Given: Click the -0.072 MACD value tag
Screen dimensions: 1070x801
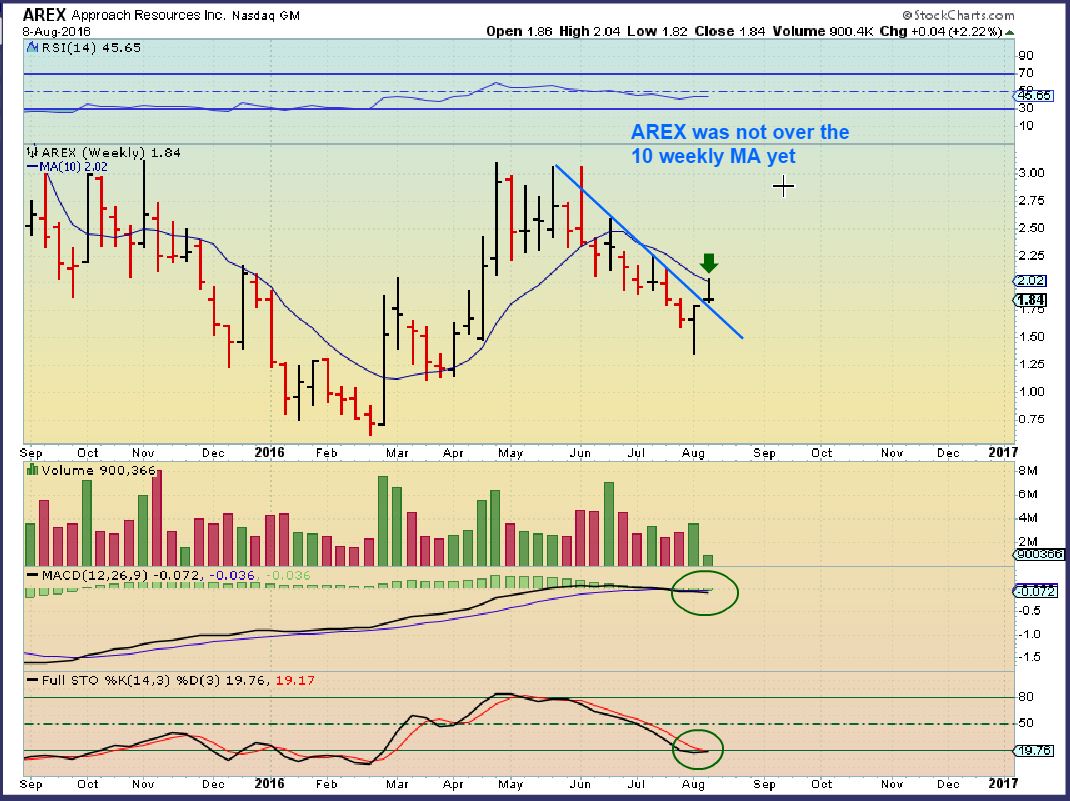Looking at the screenshot, I should 1037,591.
